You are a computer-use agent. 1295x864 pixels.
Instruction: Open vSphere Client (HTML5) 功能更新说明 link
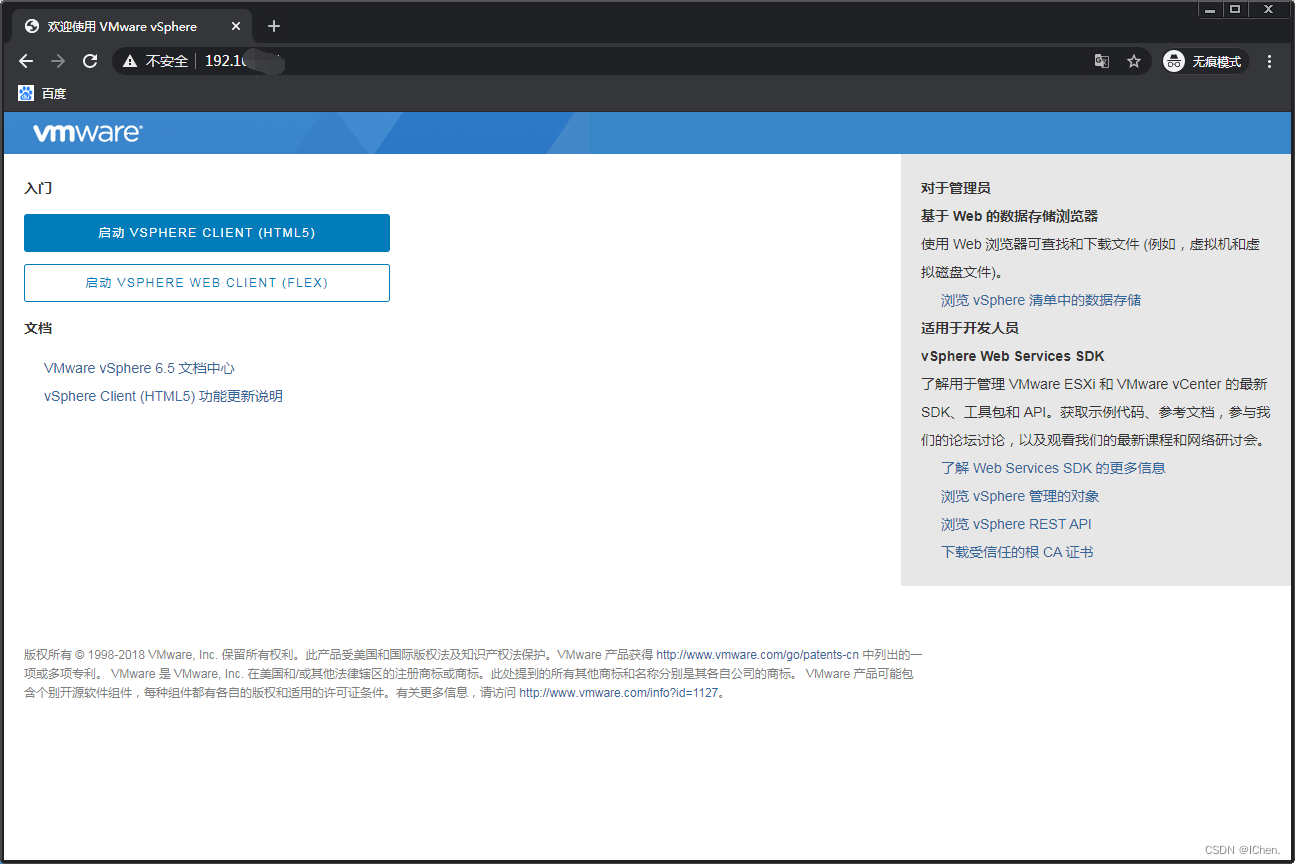[x=163, y=396]
